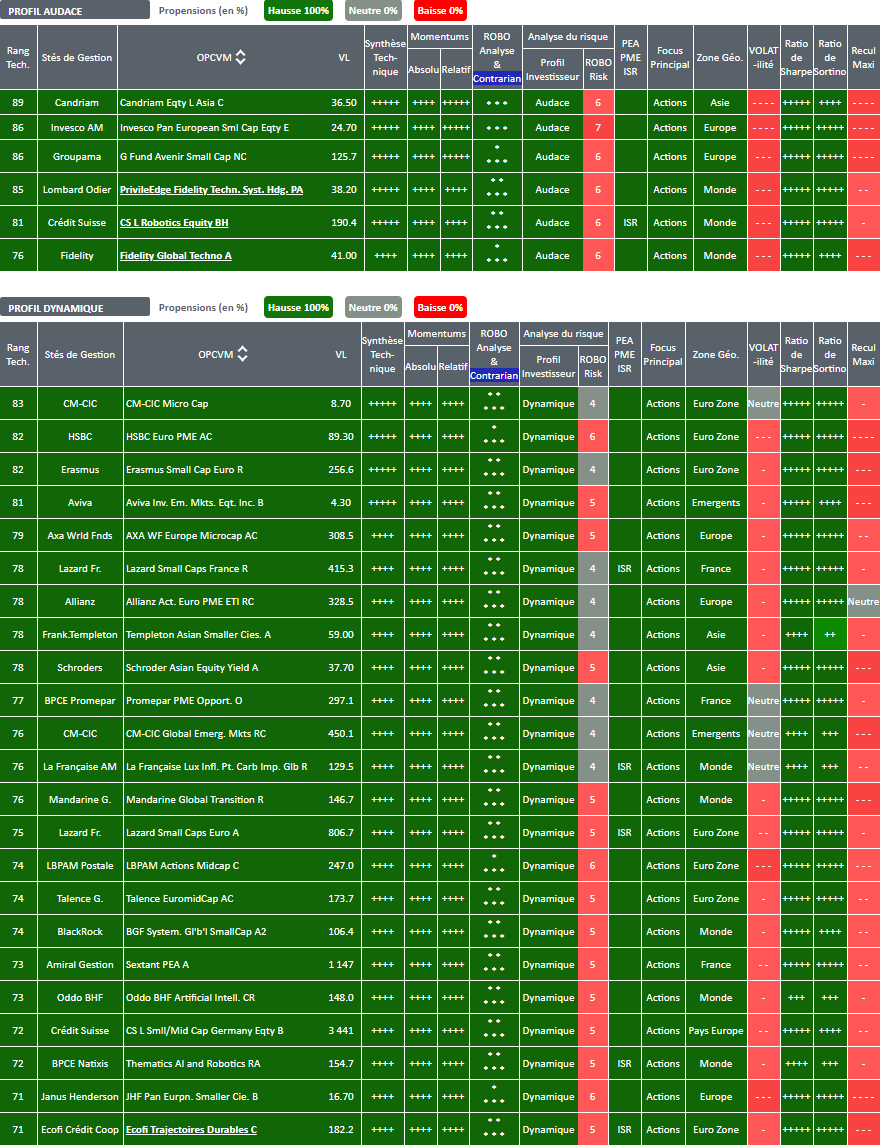Click Erasmus Small Cap Euro R fund name

[184, 470]
